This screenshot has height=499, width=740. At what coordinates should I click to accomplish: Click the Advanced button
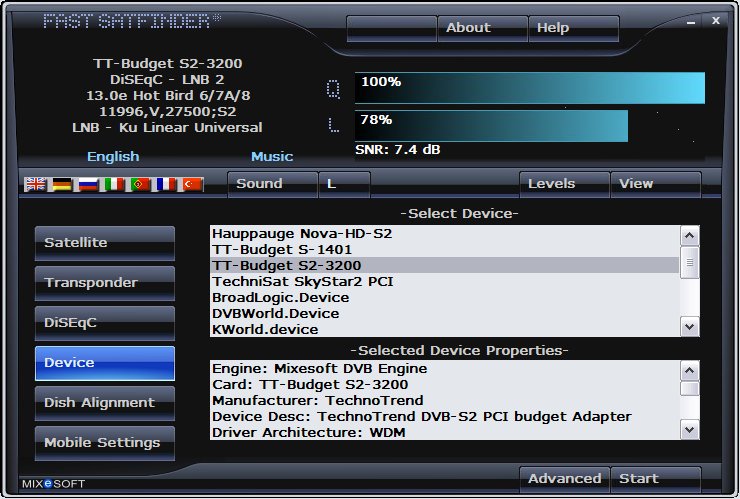tap(564, 479)
